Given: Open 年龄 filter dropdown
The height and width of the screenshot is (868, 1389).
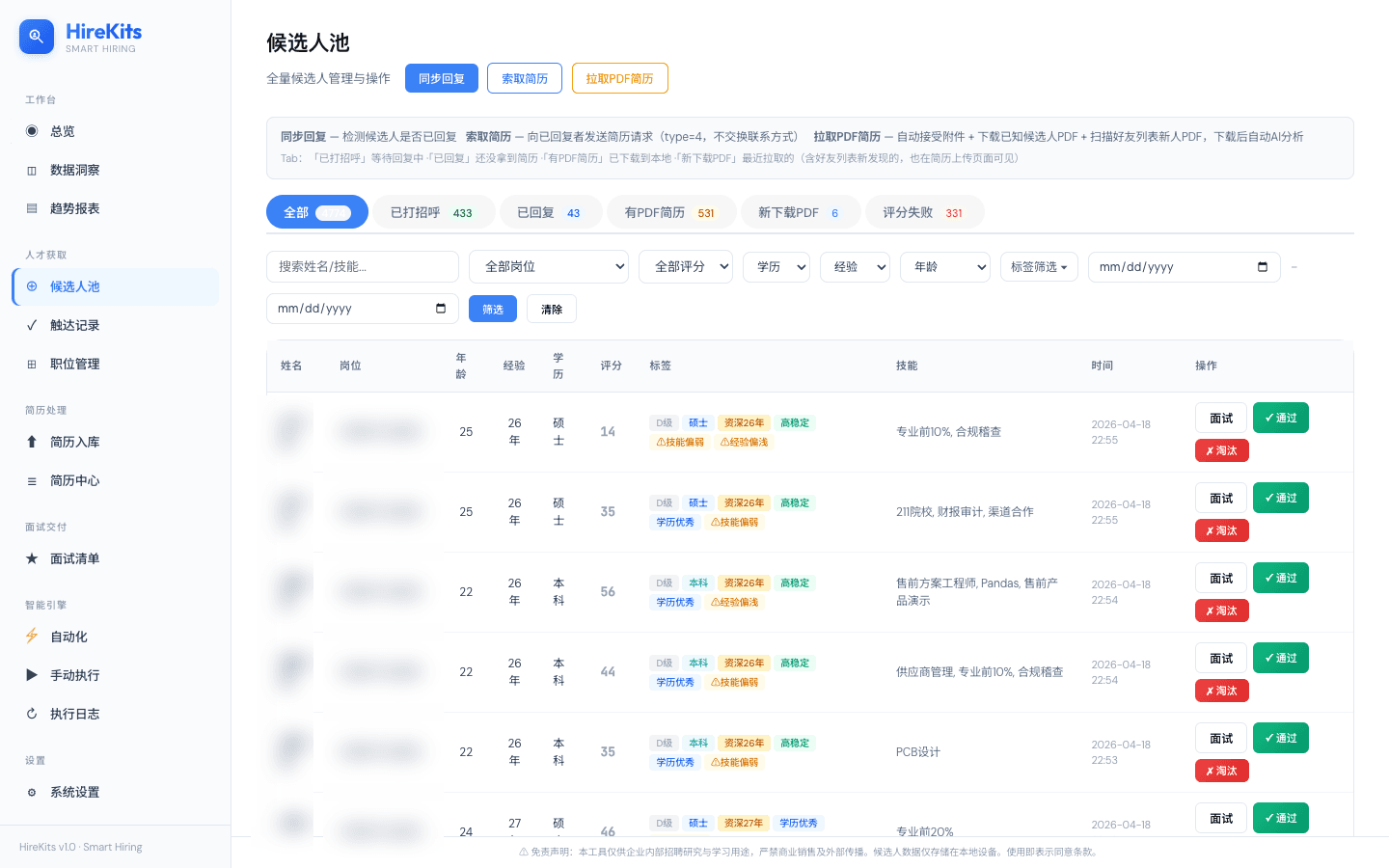Looking at the screenshot, I should coord(945,267).
